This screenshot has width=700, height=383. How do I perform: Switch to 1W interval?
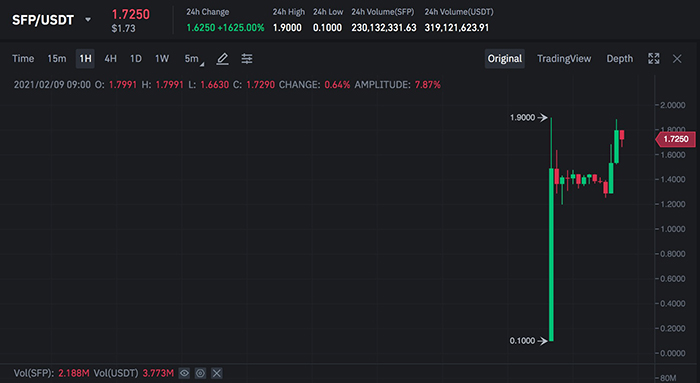pos(162,59)
